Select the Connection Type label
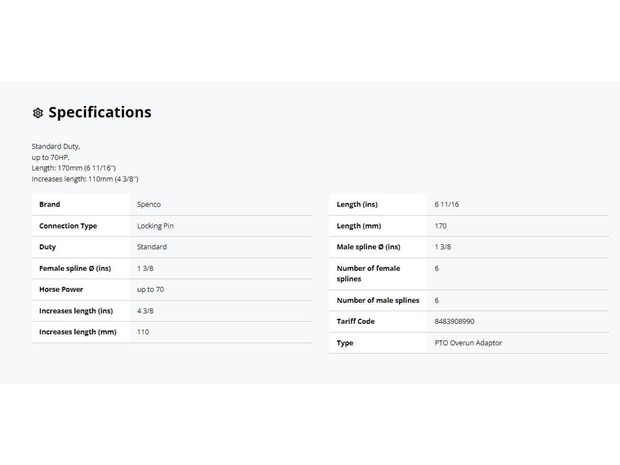620x465 pixels. pyautogui.click(x=68, y=226)
